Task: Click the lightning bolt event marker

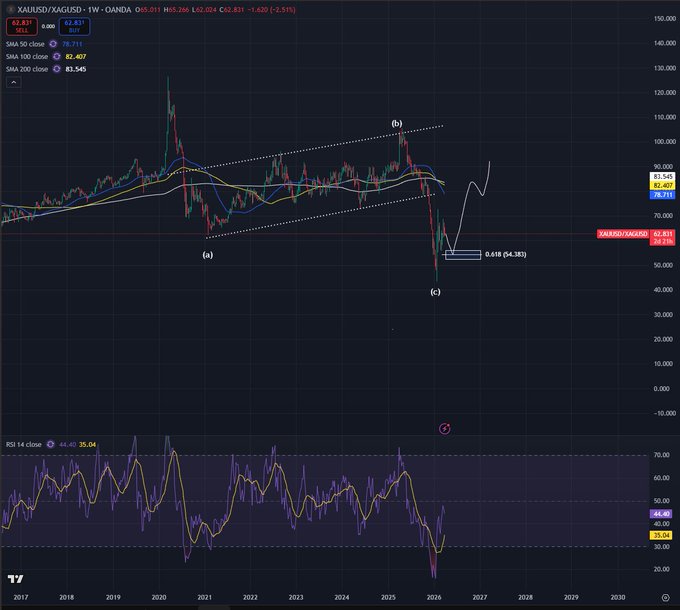Action: 445,428
